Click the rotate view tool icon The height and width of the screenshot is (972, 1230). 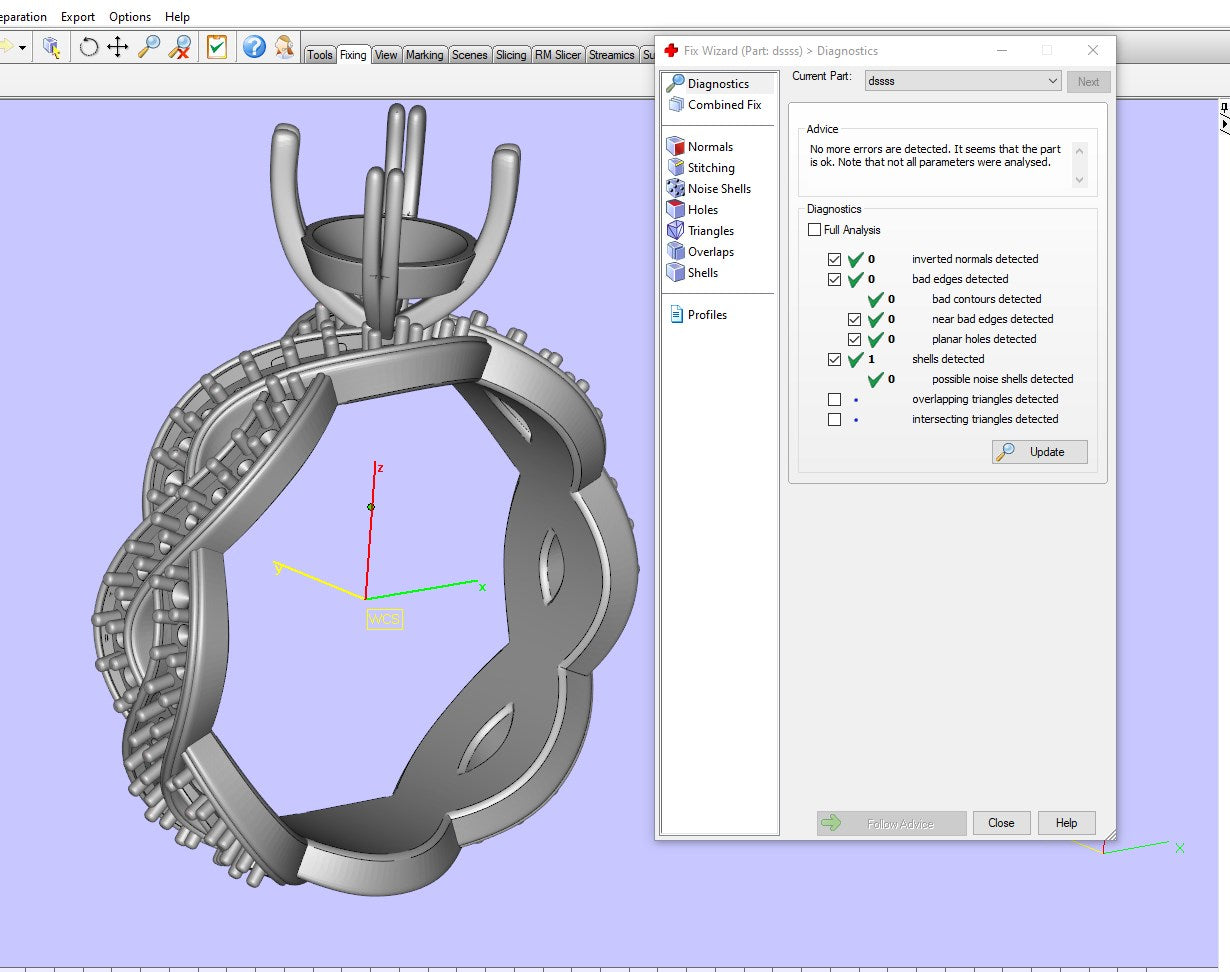(x=89, y=46)
